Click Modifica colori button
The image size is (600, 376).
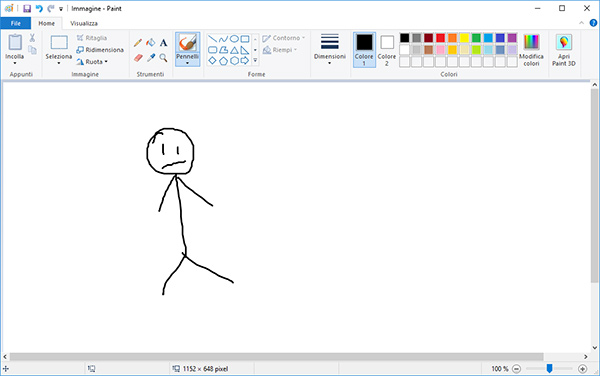click(x=531, y=50)
